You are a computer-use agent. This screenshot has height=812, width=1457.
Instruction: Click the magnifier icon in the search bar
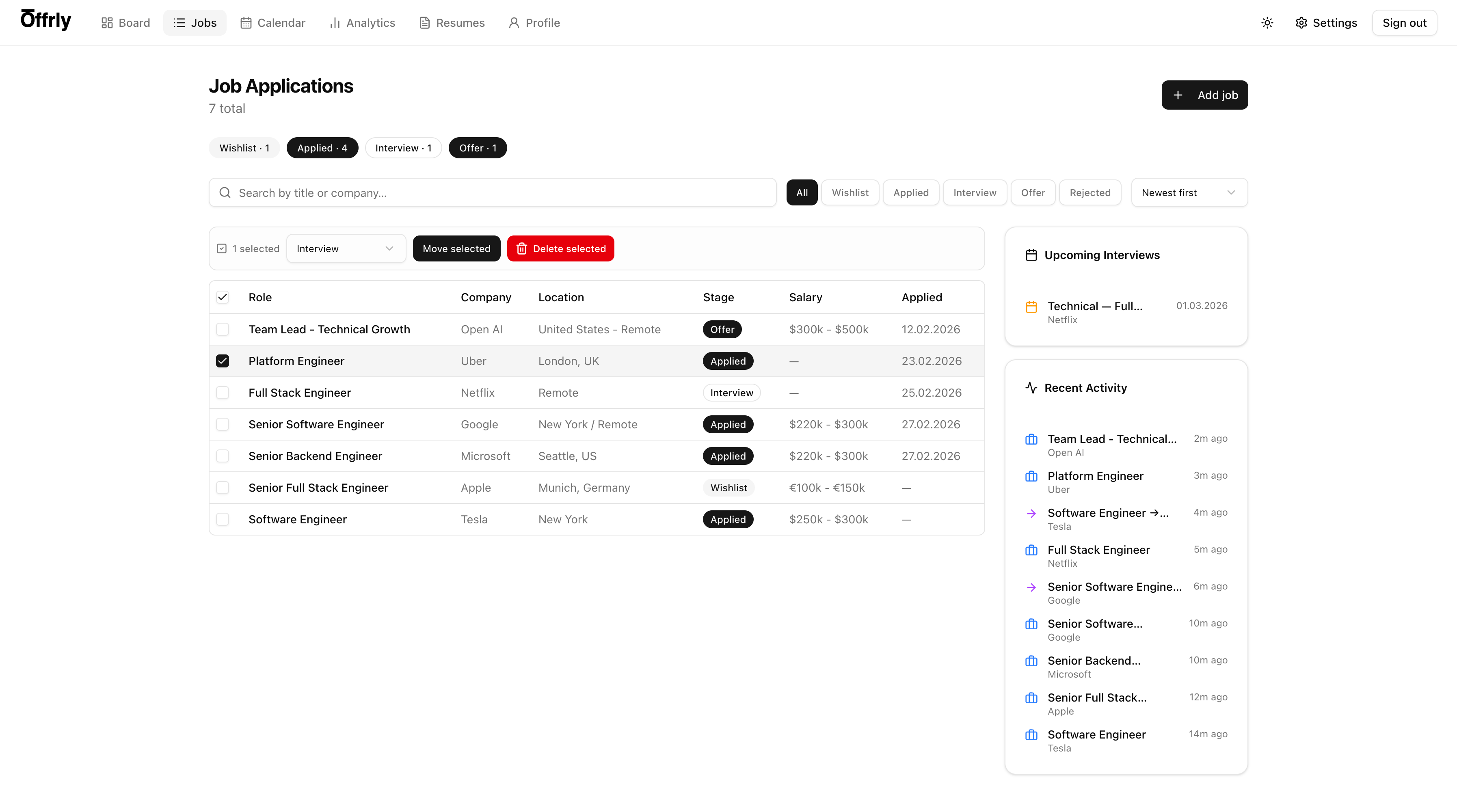click(225, 193)
